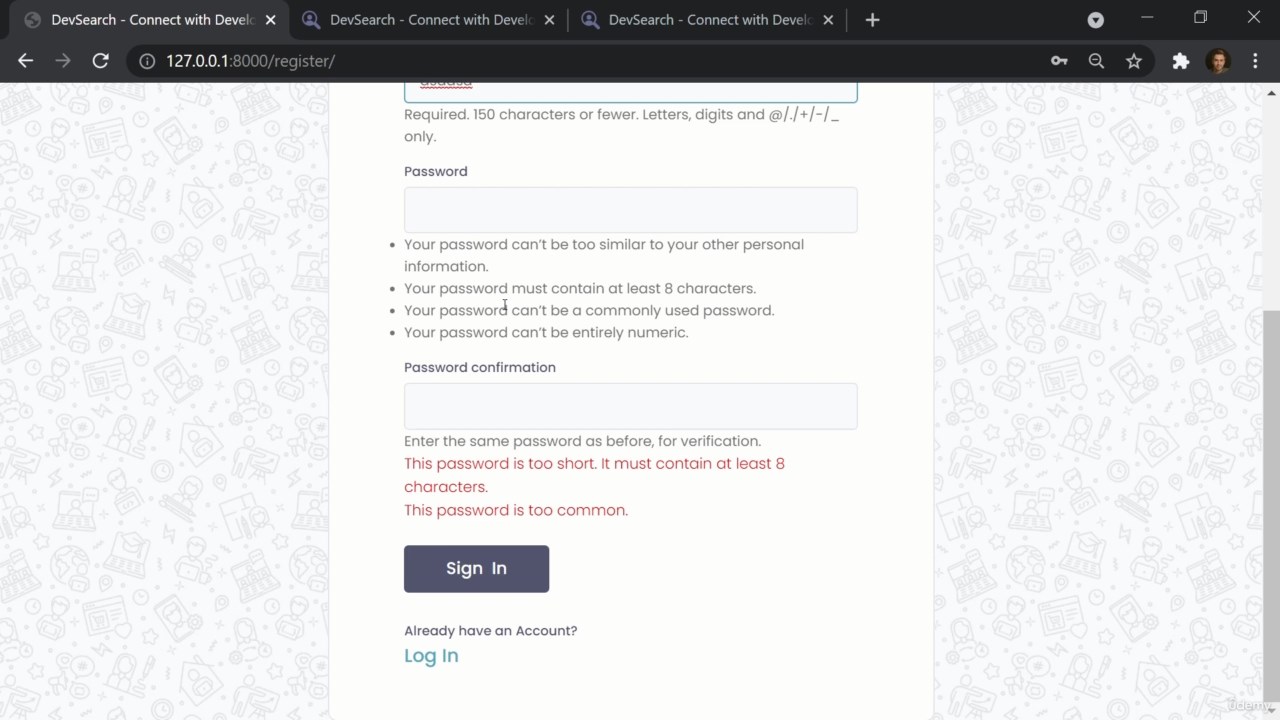Focus the Password input field
Image resolution: width=1280 pixels, height=720 pixels.
[630, 210]
